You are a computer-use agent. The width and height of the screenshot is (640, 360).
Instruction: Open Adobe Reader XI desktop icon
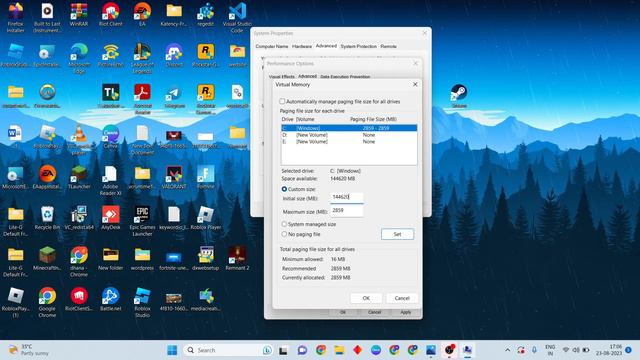[x=111, y=180]
